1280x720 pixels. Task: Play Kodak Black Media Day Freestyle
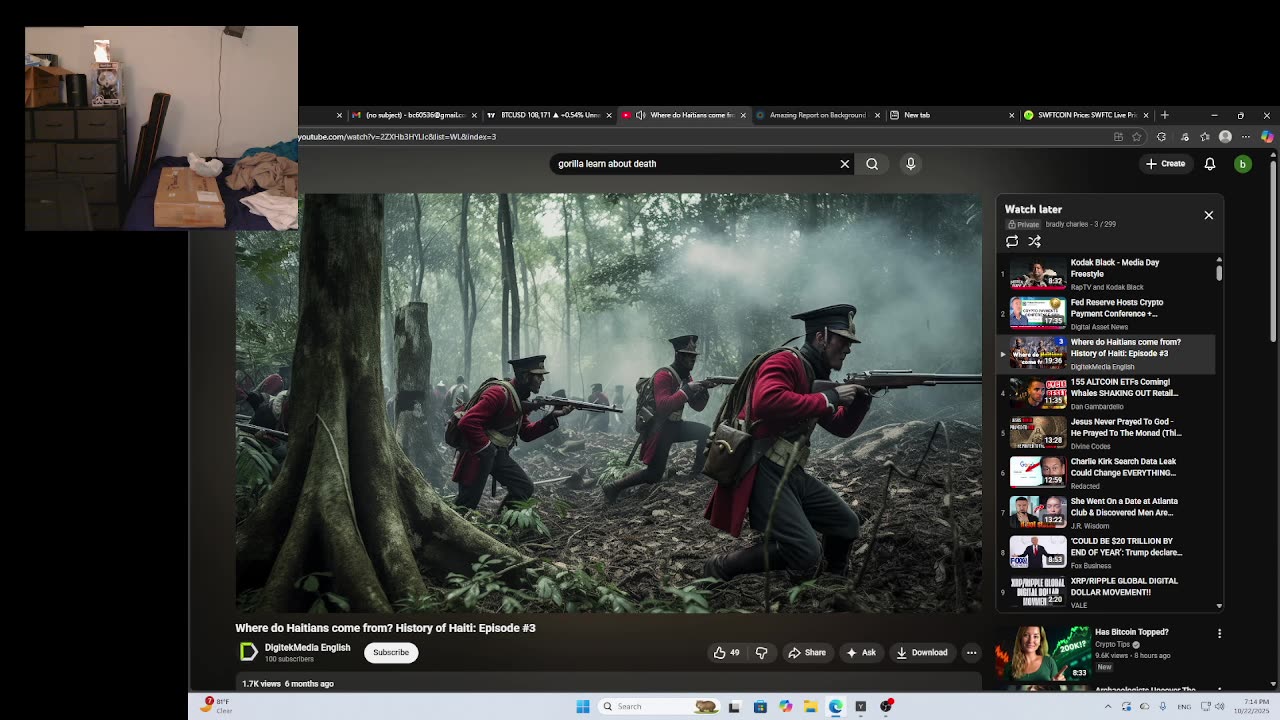[x=1108, y=274]
